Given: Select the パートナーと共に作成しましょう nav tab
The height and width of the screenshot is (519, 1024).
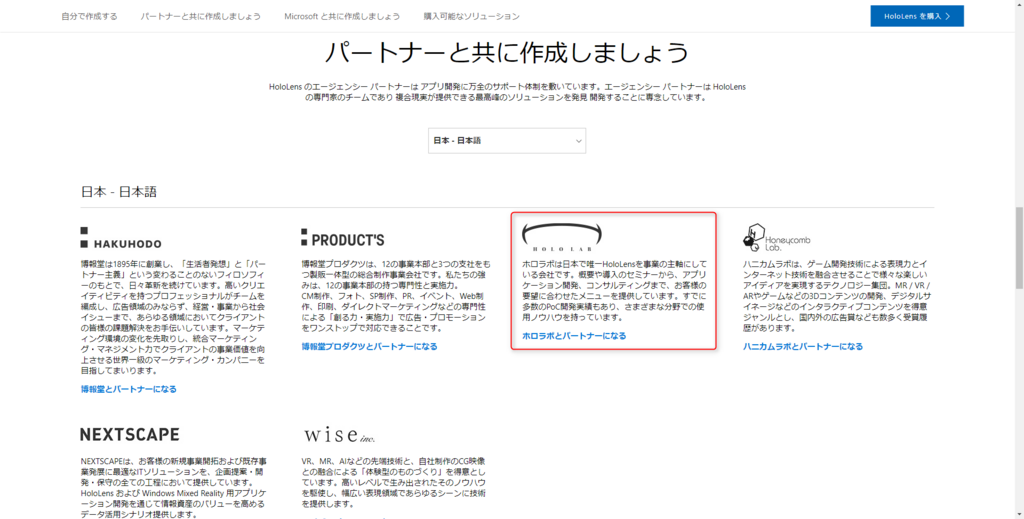Looking at the screenshot, I should [x=200, y=16].
